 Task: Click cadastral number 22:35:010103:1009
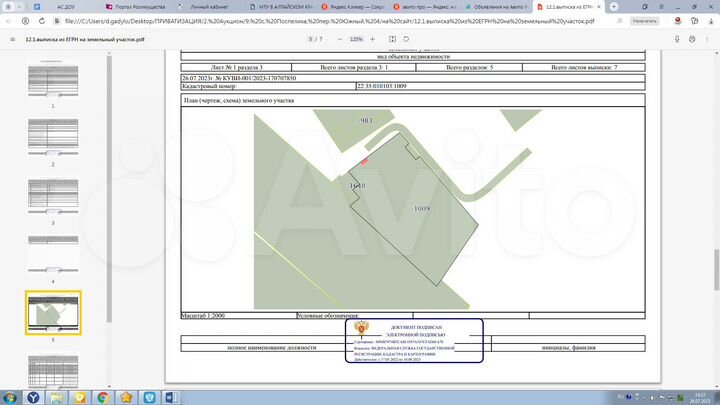382,86
